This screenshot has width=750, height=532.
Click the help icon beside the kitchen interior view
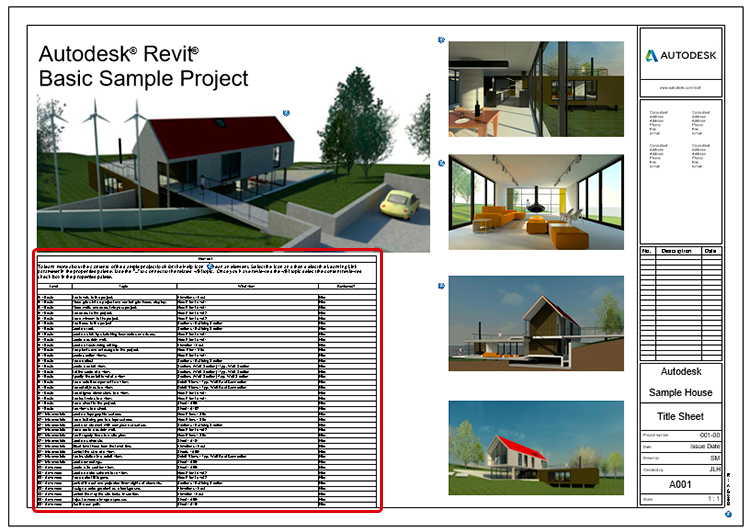coord(441,40)
